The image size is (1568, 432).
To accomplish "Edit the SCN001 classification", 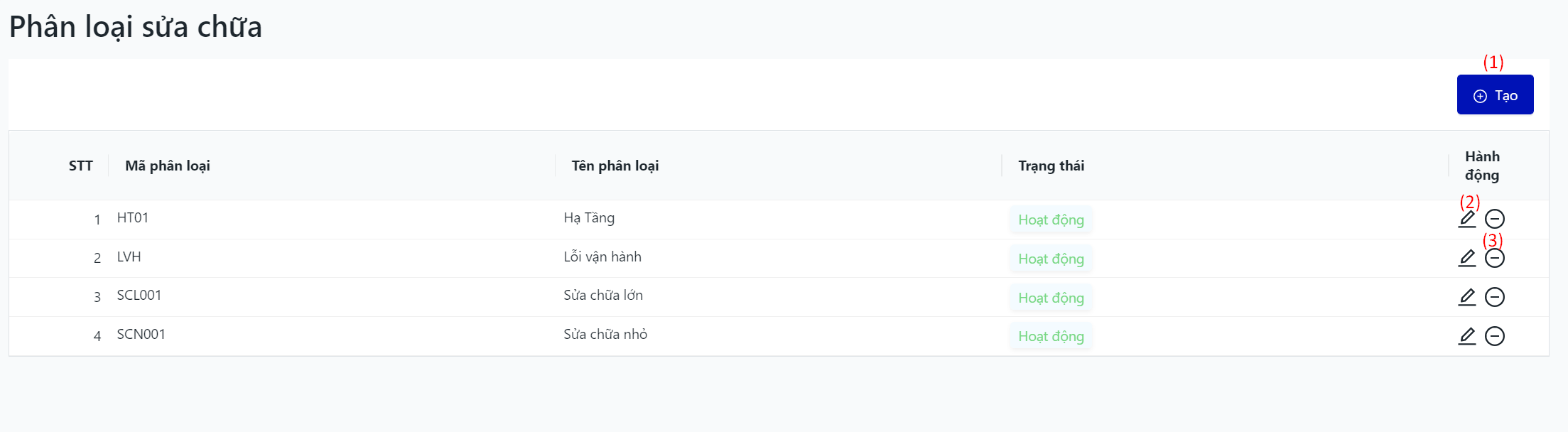I will 1467,336.
